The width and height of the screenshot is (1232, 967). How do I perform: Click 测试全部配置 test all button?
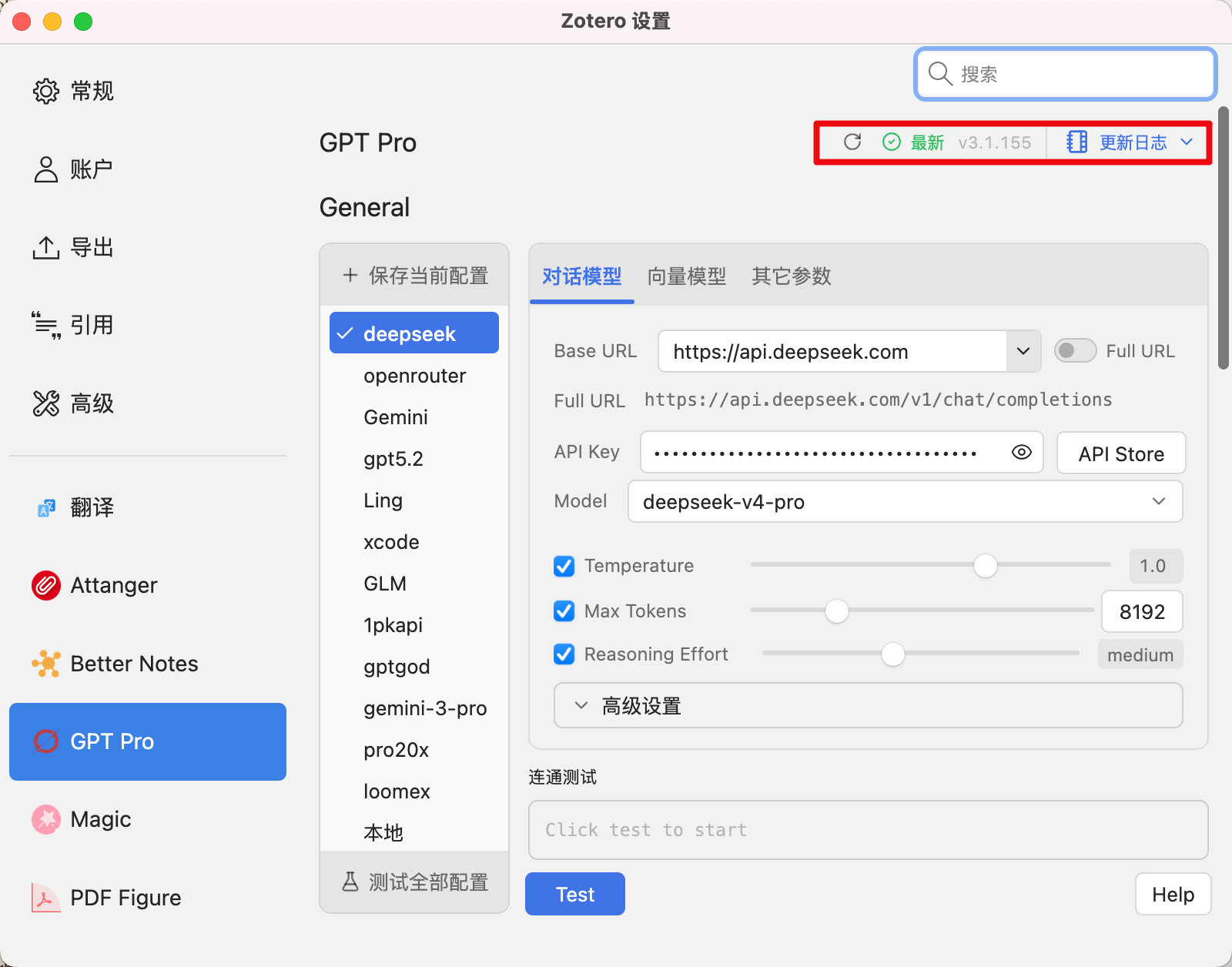[414, 882]
